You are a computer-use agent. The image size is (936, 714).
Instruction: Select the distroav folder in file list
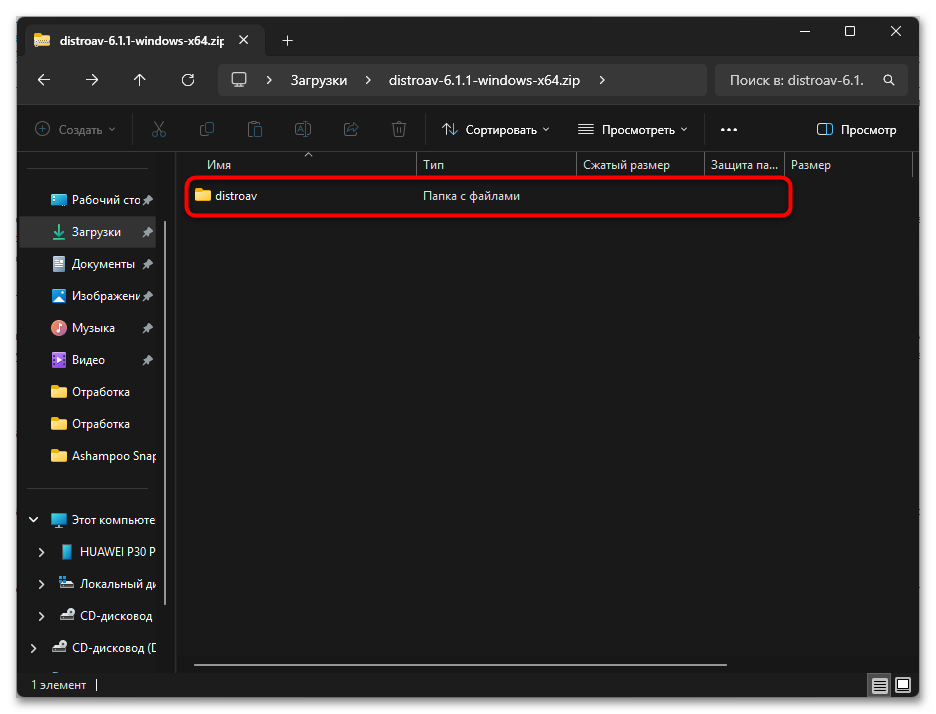click(237, 196)
